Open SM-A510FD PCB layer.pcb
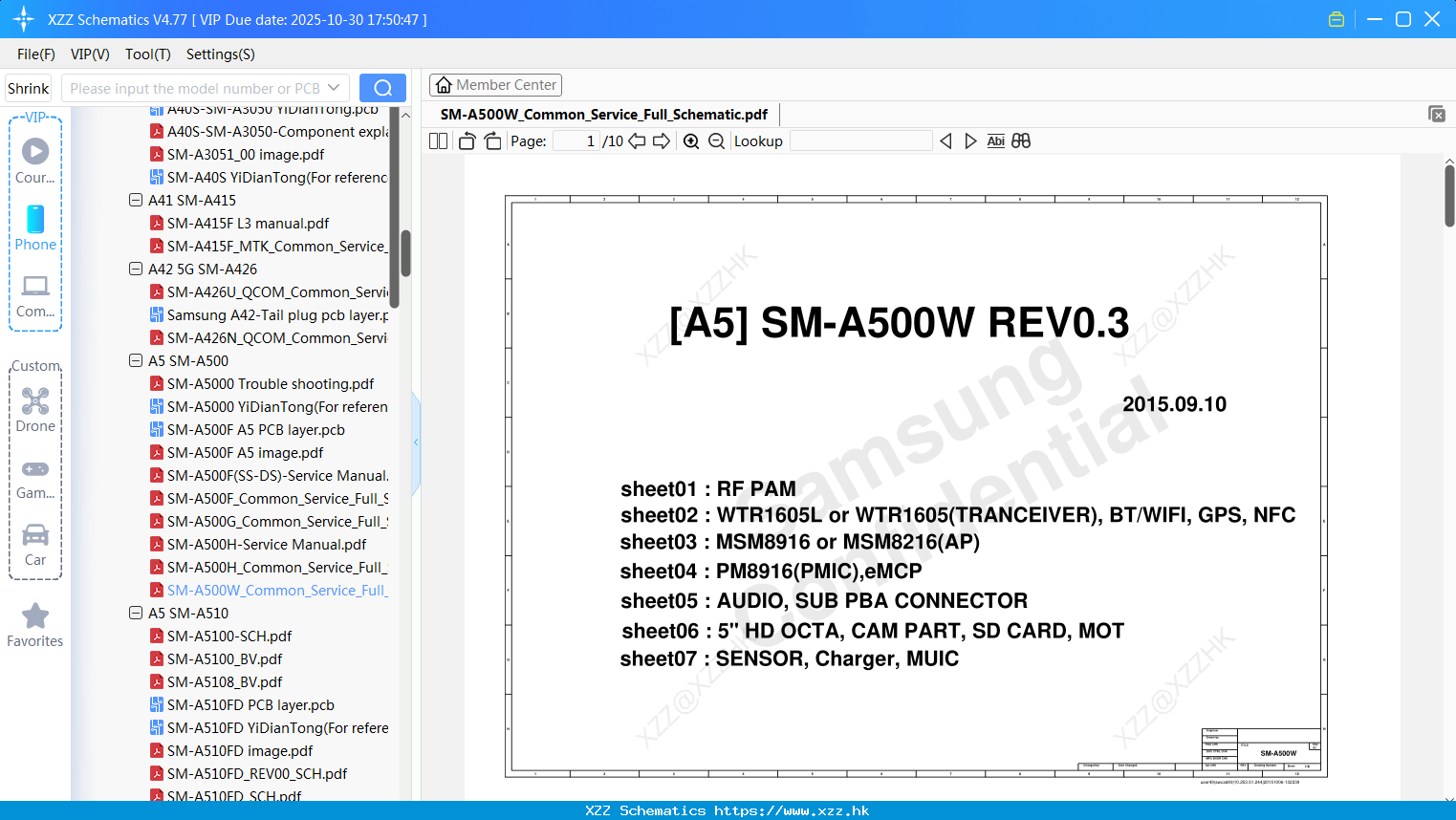 (242, 704)
